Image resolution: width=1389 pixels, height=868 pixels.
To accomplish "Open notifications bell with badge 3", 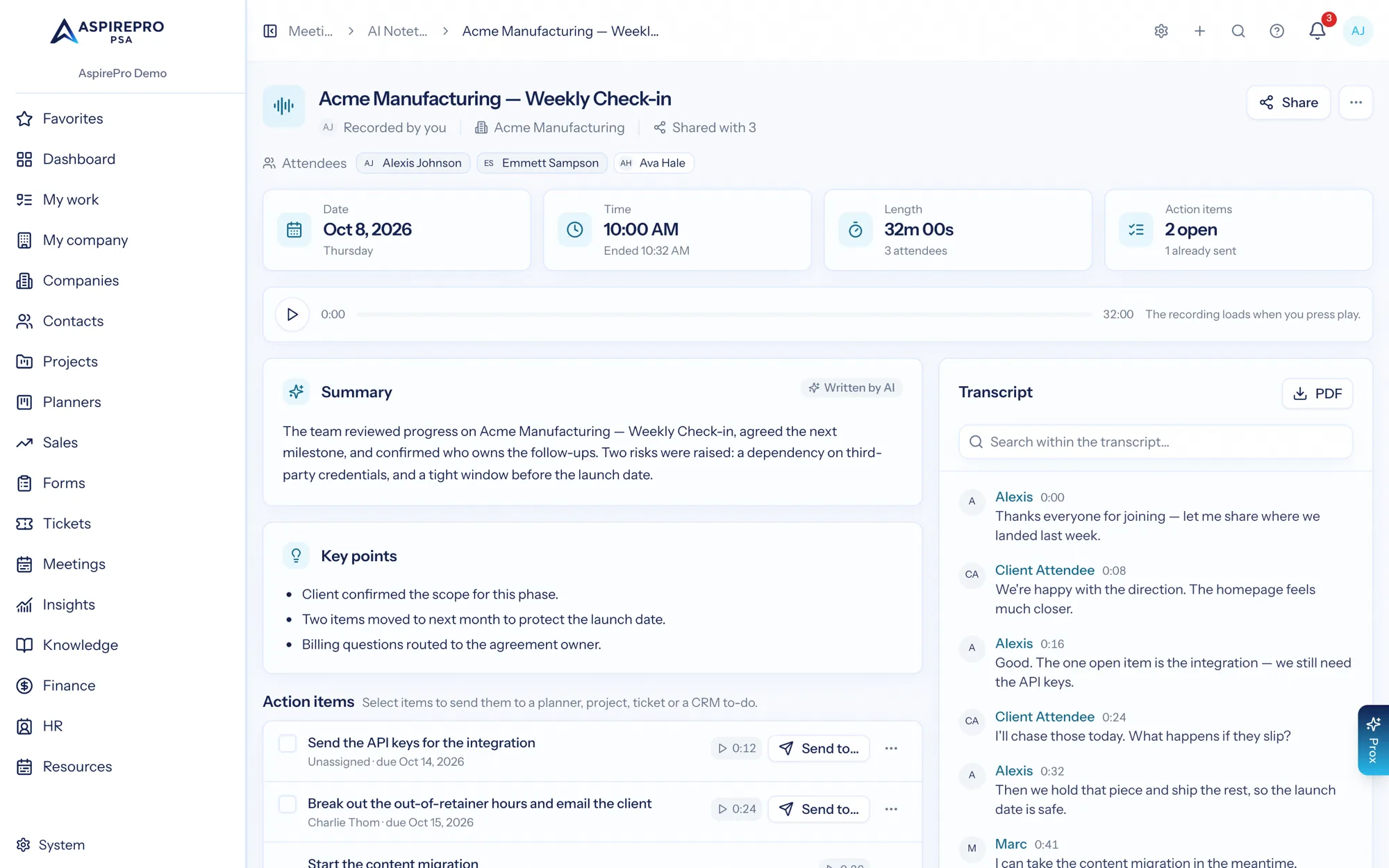I will (1317, 31).
